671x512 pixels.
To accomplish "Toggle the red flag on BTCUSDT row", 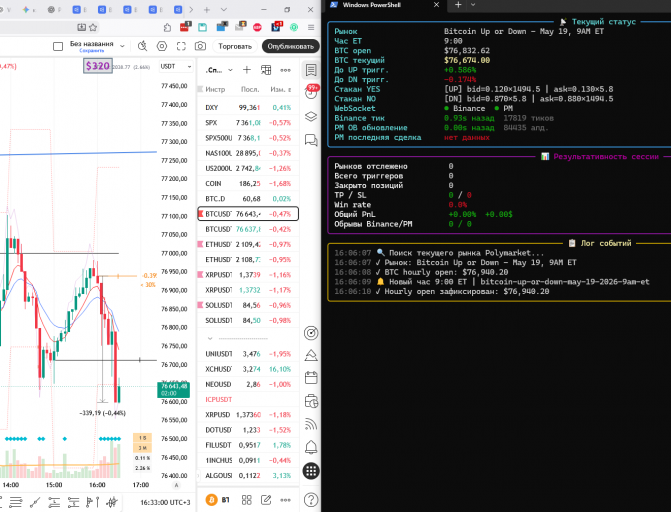I will point(201,214).
